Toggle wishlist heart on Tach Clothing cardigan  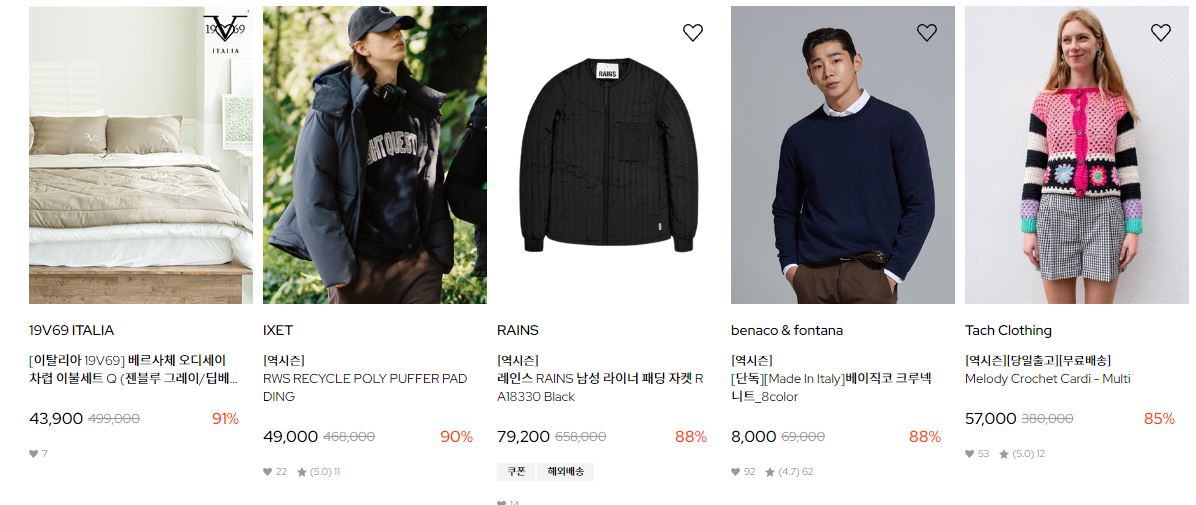click(1161, 32)
